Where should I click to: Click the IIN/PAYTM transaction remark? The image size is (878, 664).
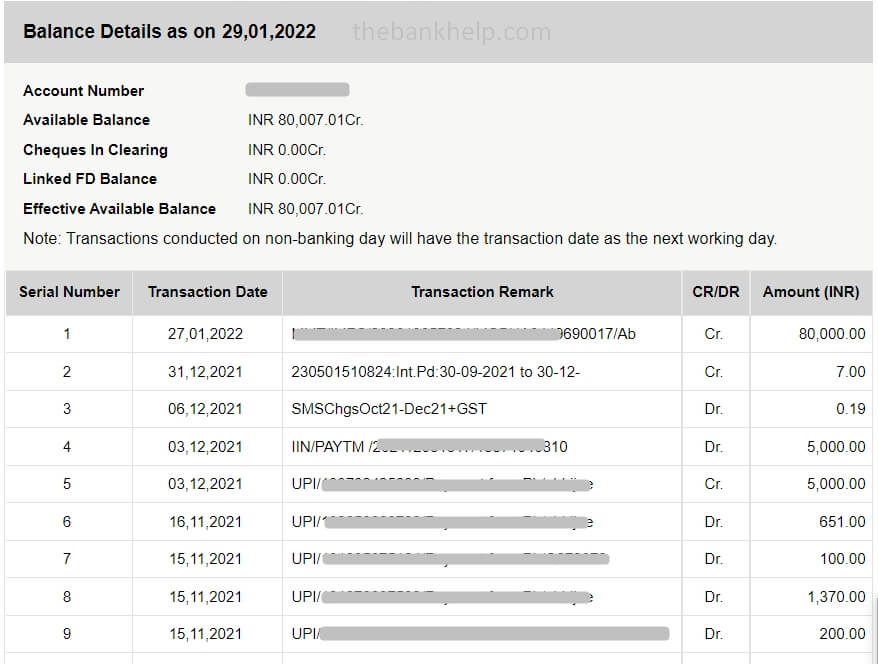point(429,447)
